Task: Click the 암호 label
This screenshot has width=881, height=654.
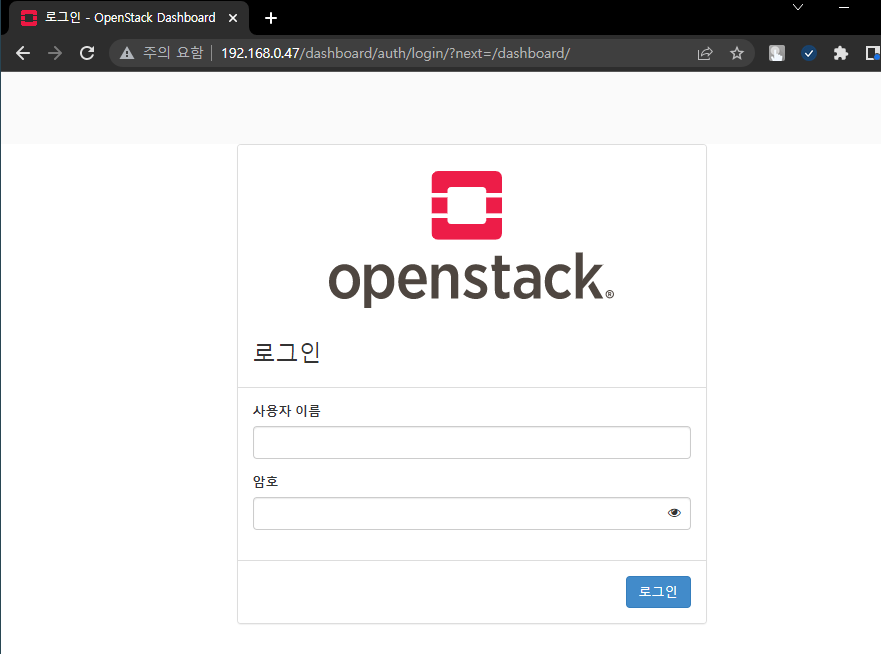Action: (x=266, y=482)
